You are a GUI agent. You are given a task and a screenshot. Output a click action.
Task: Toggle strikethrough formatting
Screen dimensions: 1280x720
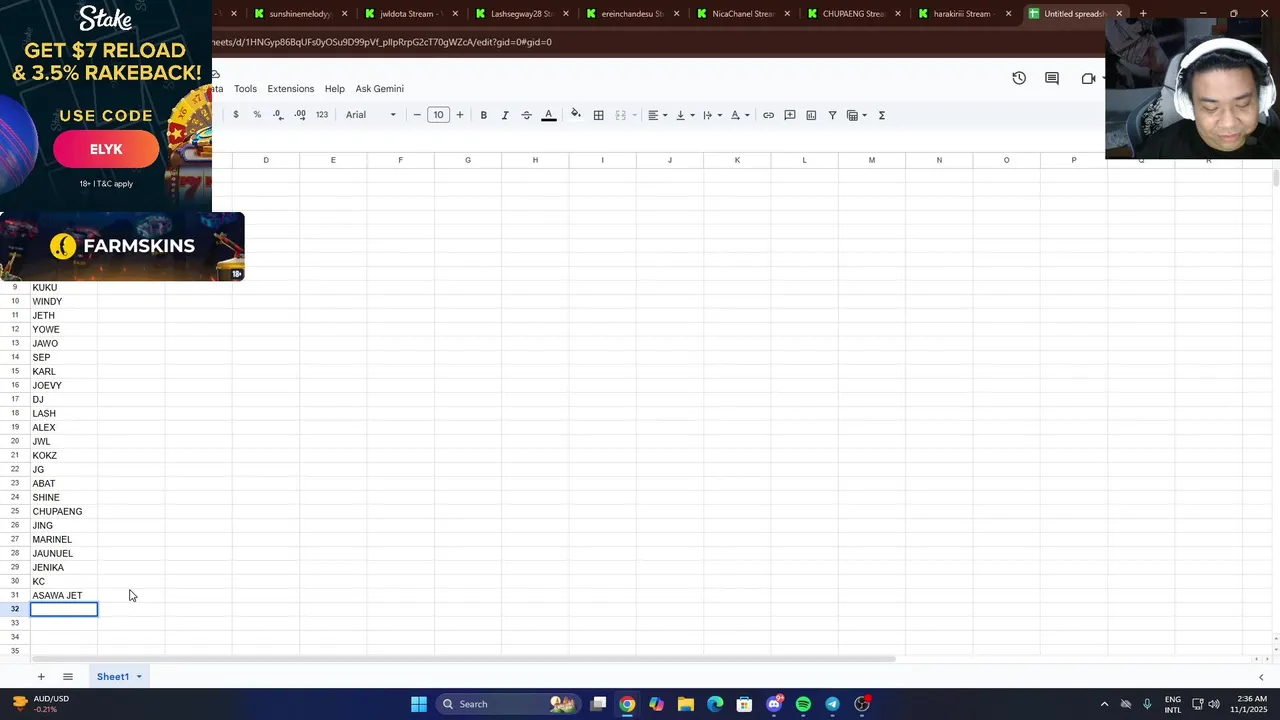point(526,115)
